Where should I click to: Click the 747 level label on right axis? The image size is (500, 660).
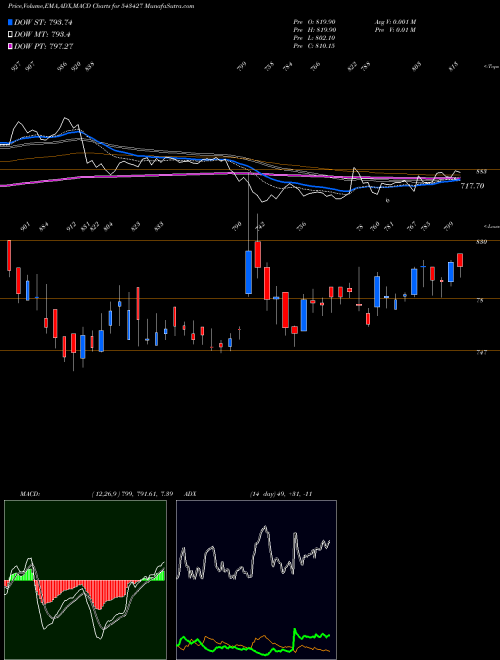click(482, 352)
